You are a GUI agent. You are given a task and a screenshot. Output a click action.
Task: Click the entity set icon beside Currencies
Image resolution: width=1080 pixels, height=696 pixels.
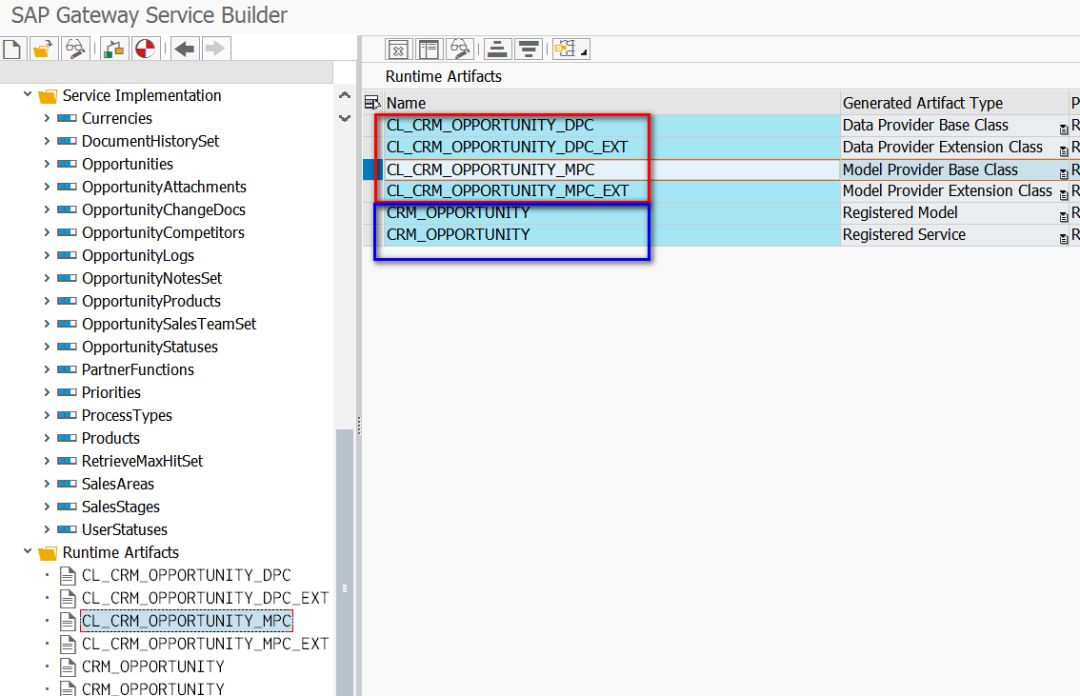[x=67, y=119]
